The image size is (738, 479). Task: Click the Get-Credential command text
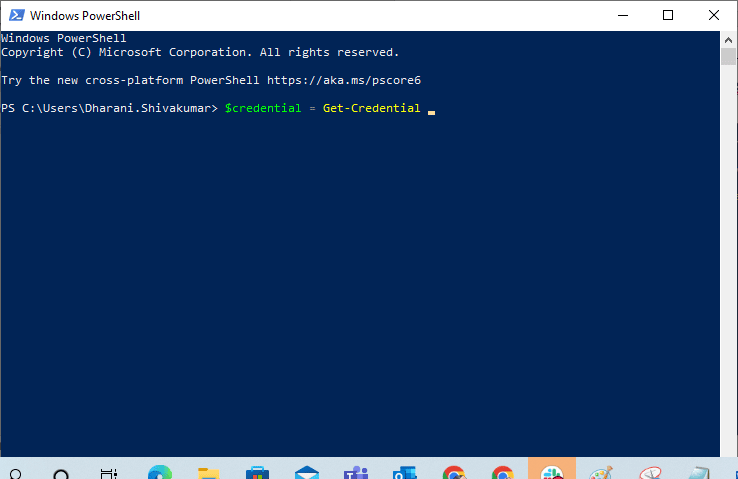pos(371,108)
